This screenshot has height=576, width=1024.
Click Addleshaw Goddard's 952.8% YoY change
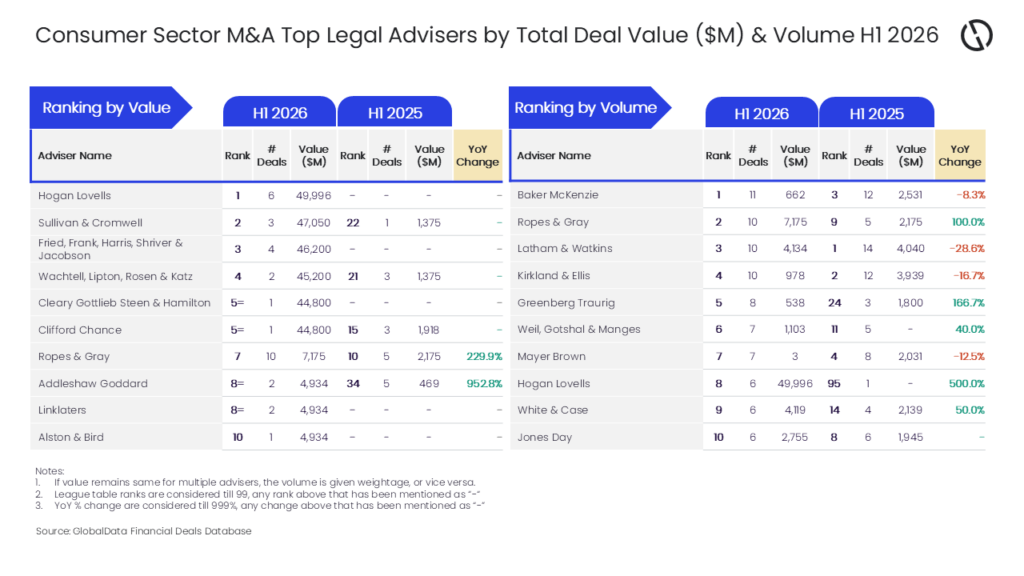pyautogui.click(x=484, y=383)
